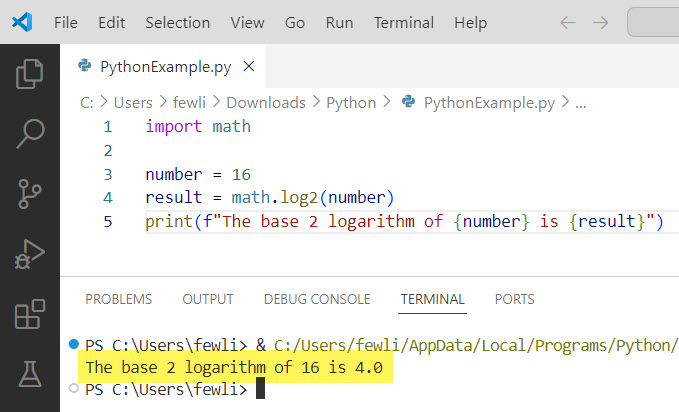Click the command center search box
The image size is (679, 412).
[653, 22]
